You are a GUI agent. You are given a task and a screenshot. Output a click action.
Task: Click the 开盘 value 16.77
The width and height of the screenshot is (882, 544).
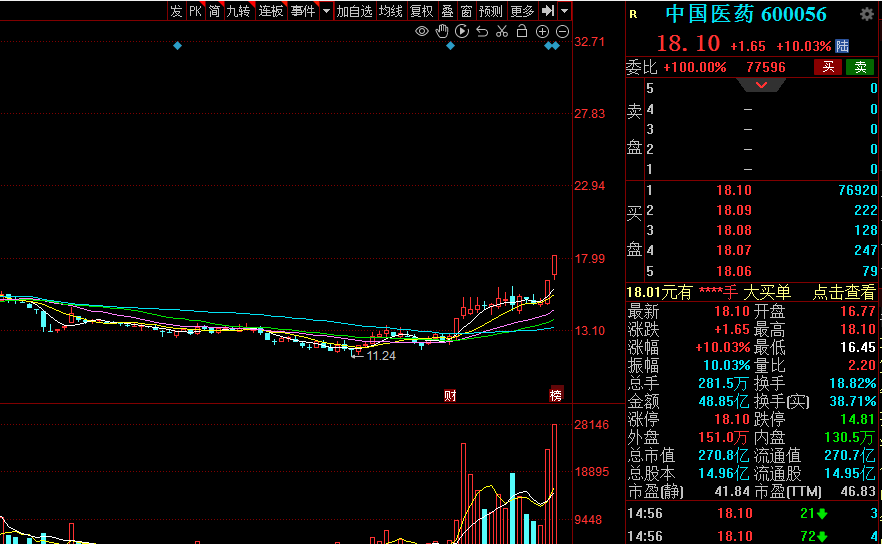(x=858, y=311)
